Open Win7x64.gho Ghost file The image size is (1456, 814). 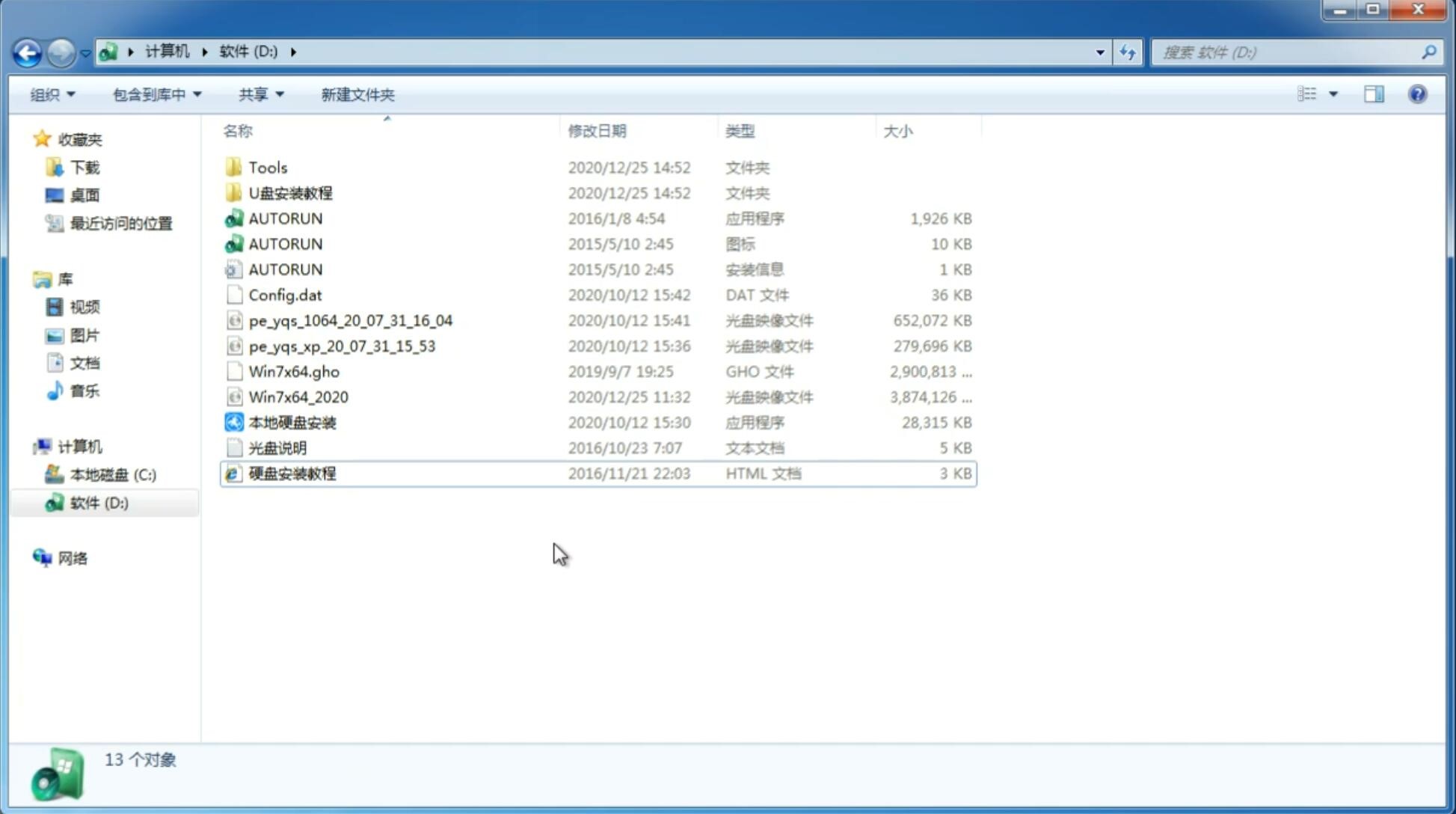click(x=294, y=371)
